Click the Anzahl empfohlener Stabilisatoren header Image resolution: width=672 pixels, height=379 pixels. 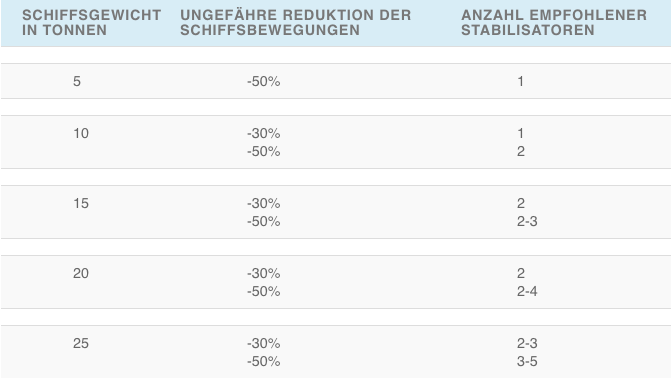tap(554, 22)
